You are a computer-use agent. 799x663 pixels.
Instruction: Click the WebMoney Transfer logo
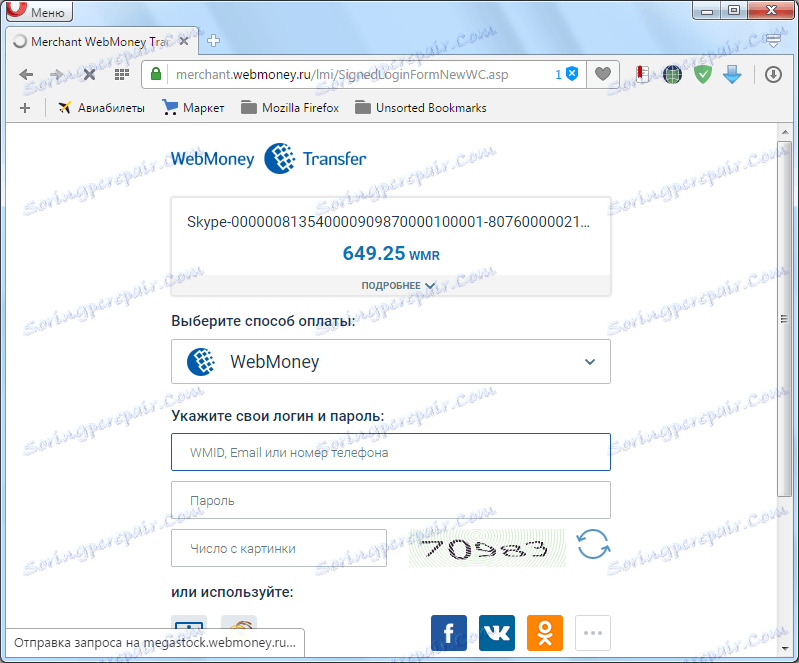[268, 158]
